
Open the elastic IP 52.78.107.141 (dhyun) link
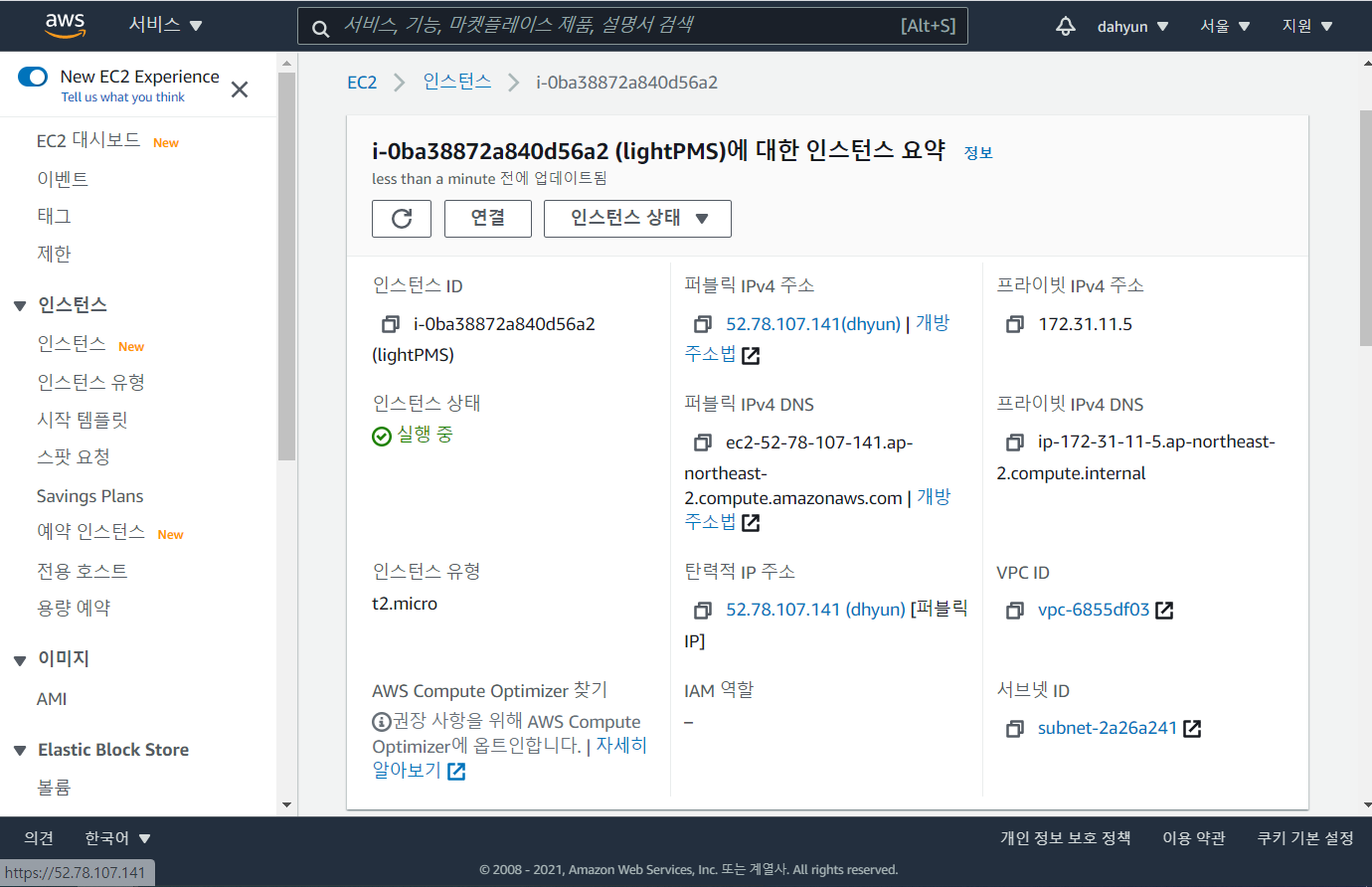(815, 610)
